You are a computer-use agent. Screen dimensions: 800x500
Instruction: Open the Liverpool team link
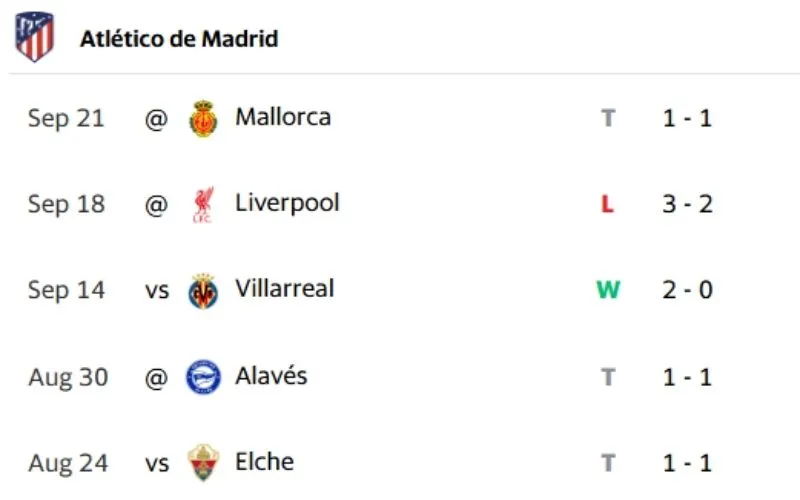pyautogui.click(x=287, y=203)
